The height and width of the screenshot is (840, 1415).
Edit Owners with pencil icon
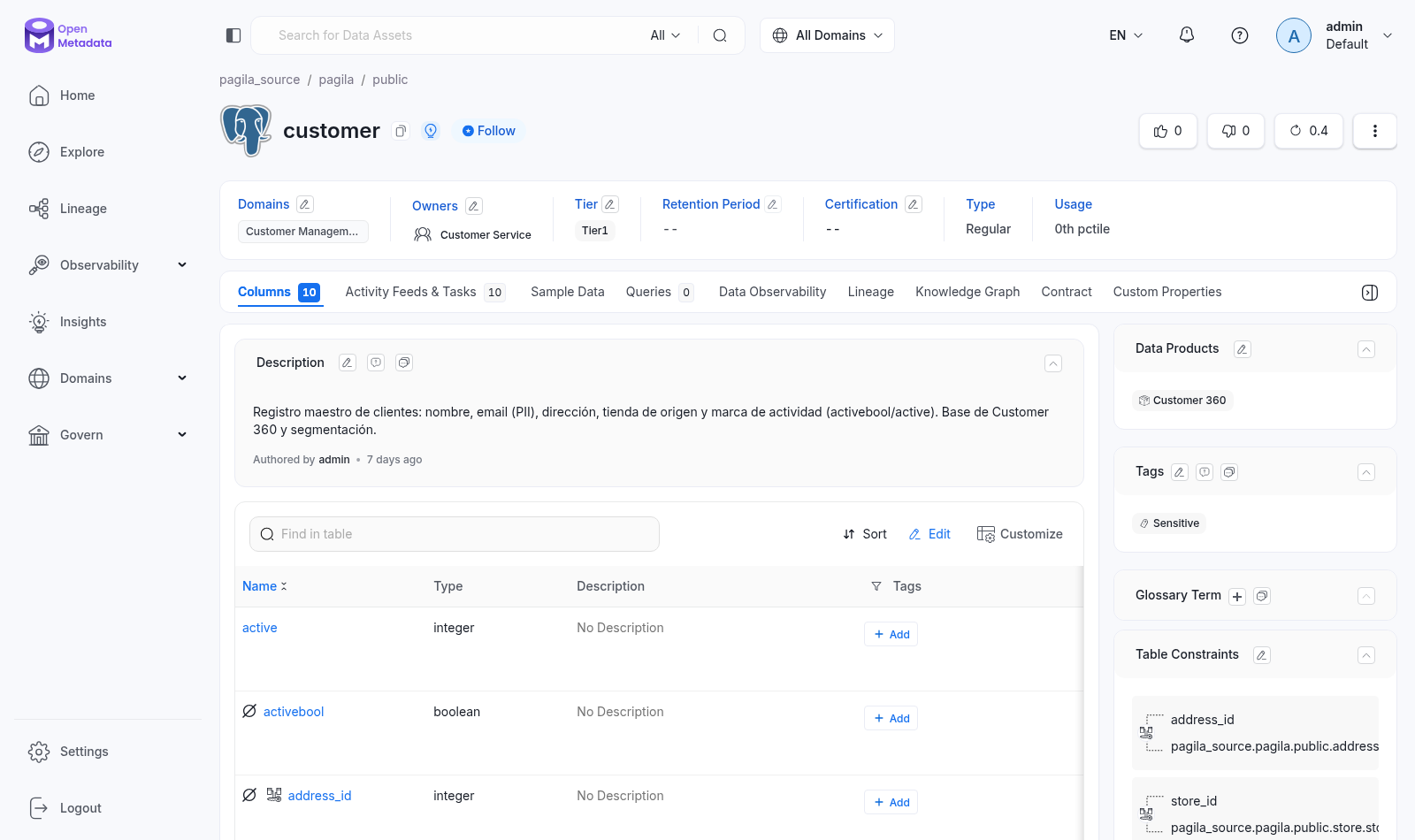click(x=474, y=206)
